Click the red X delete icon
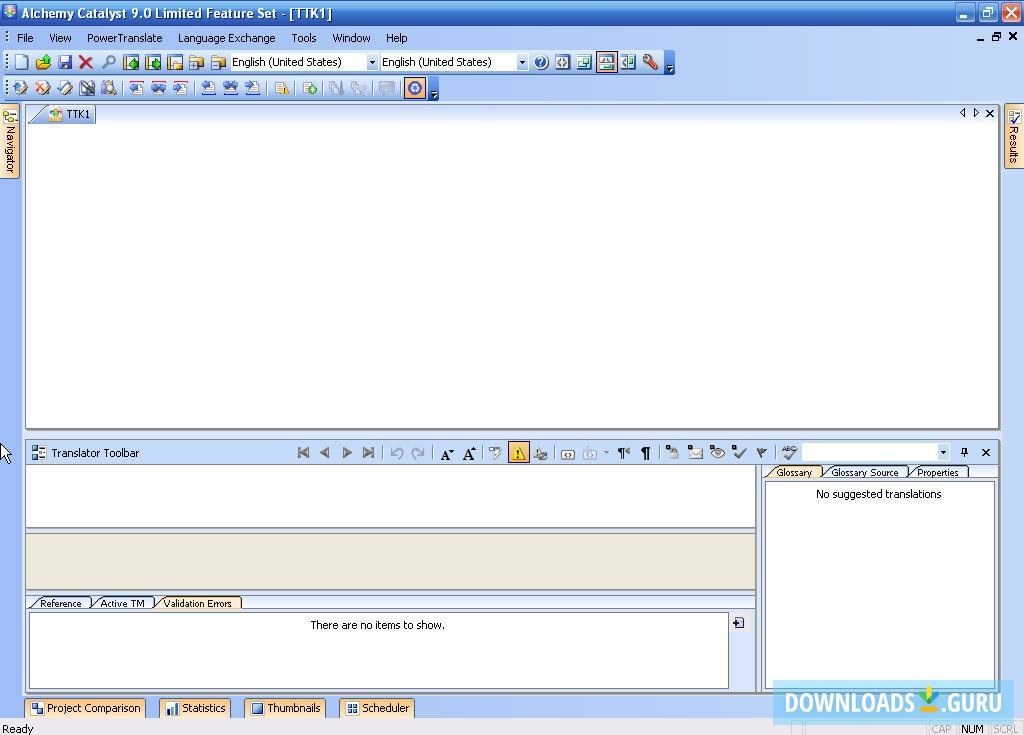Image resolution: width=1024 pixels, height=735 pixels. point(86,62)
